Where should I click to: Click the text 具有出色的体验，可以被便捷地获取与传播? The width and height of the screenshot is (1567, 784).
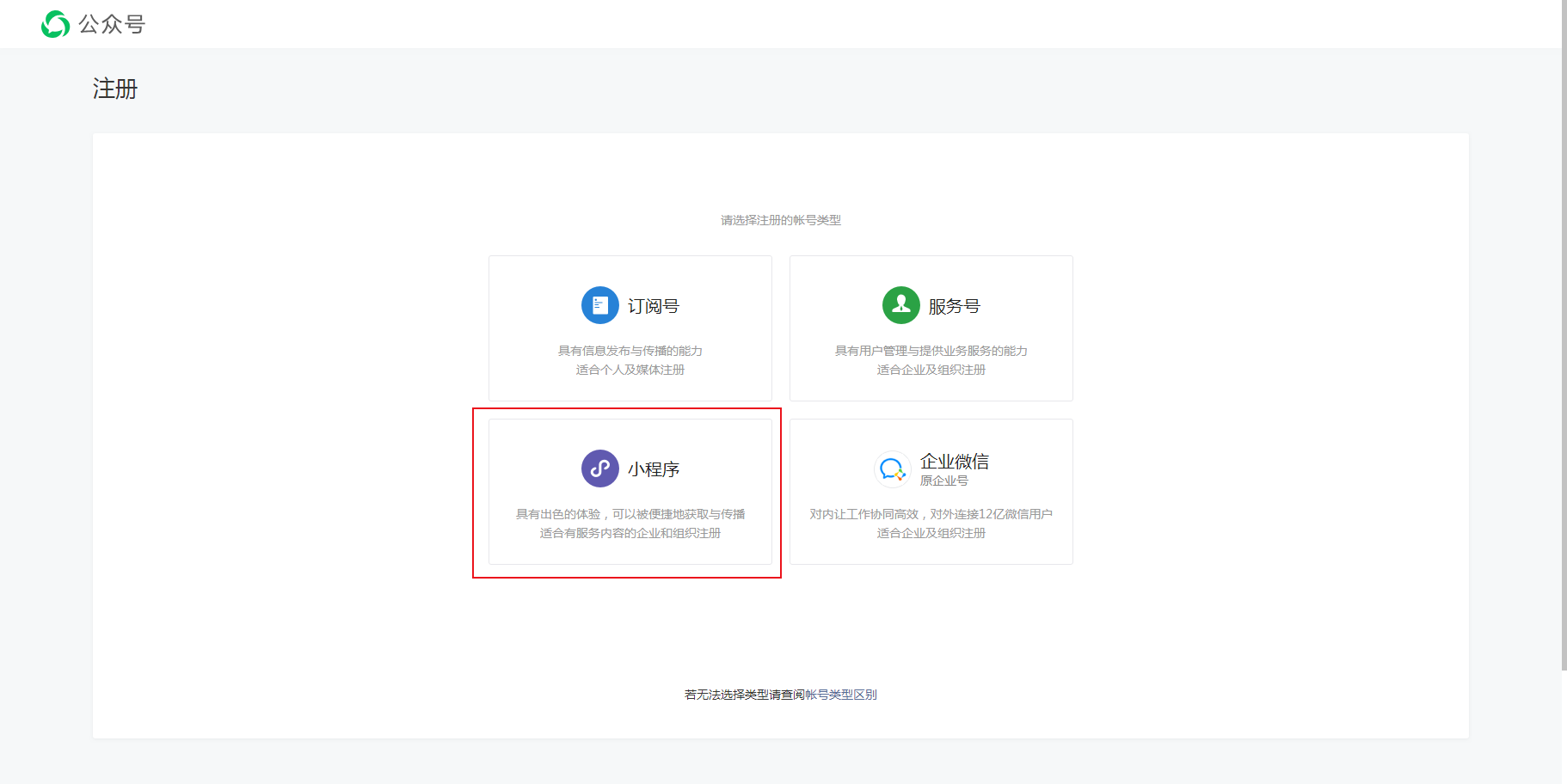coord(630,514)
